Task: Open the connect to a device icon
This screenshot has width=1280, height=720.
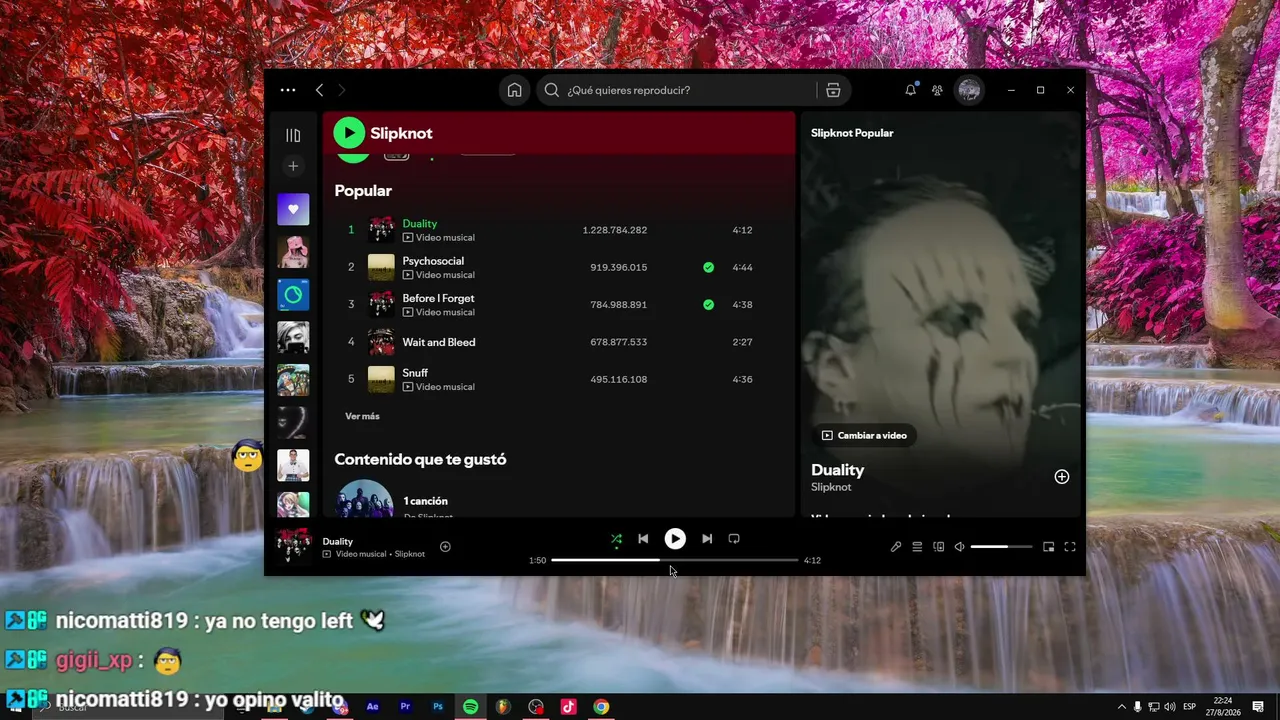Action: pos(938,547)
